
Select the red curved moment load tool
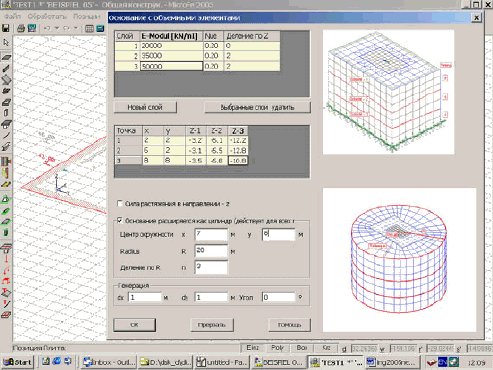click(x=6, y=270)
